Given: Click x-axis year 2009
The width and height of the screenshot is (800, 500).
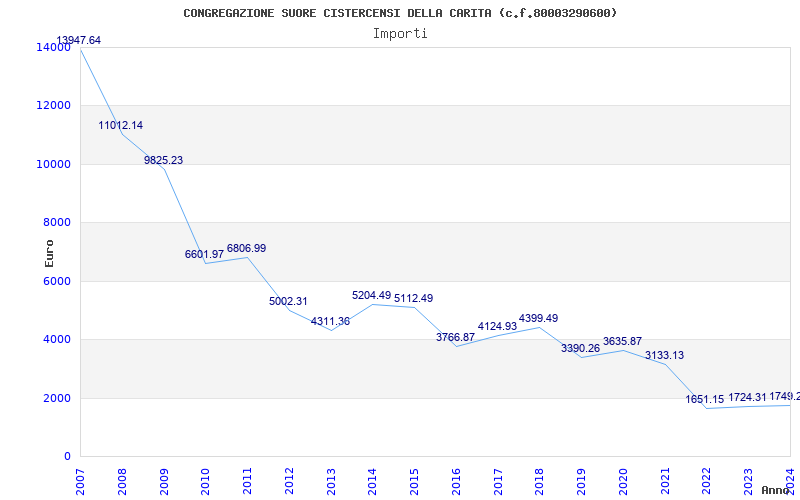Looking at the screenshot, I should [164, 482].
